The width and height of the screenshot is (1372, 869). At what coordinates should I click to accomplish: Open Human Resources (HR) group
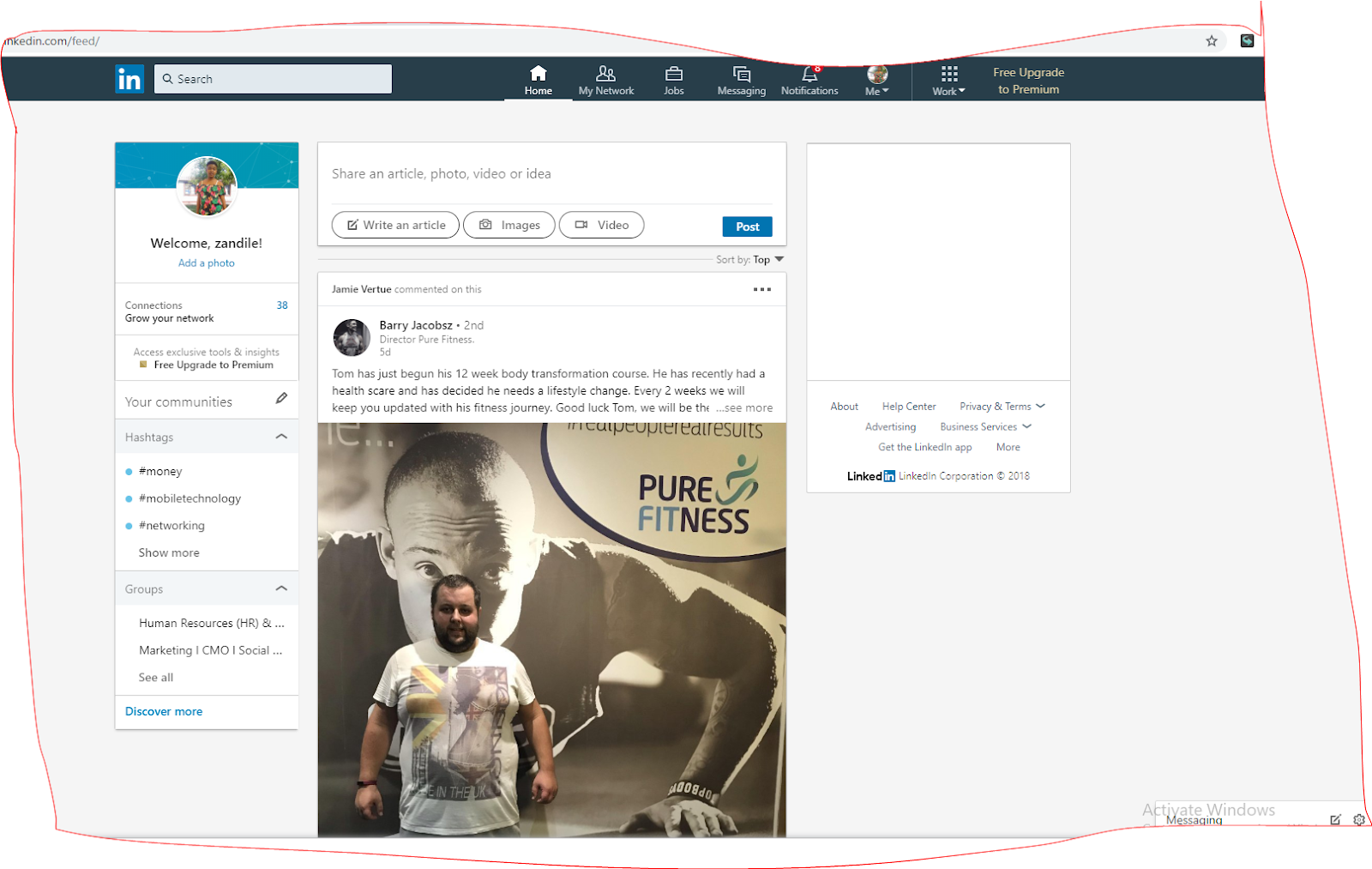212,624
